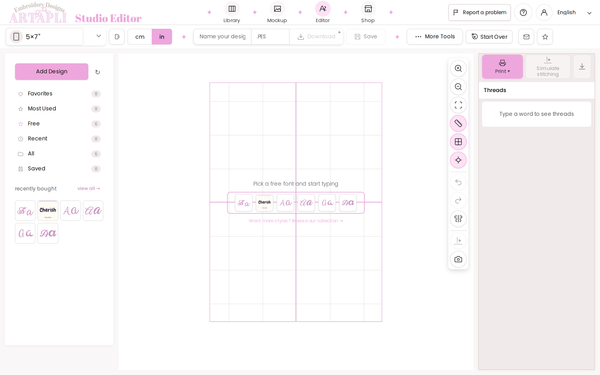Open the view all link

coord(89,188)
